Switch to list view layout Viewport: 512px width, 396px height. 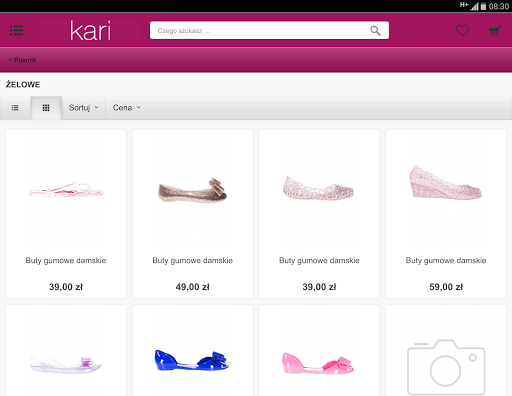click(x=15, y=108)
